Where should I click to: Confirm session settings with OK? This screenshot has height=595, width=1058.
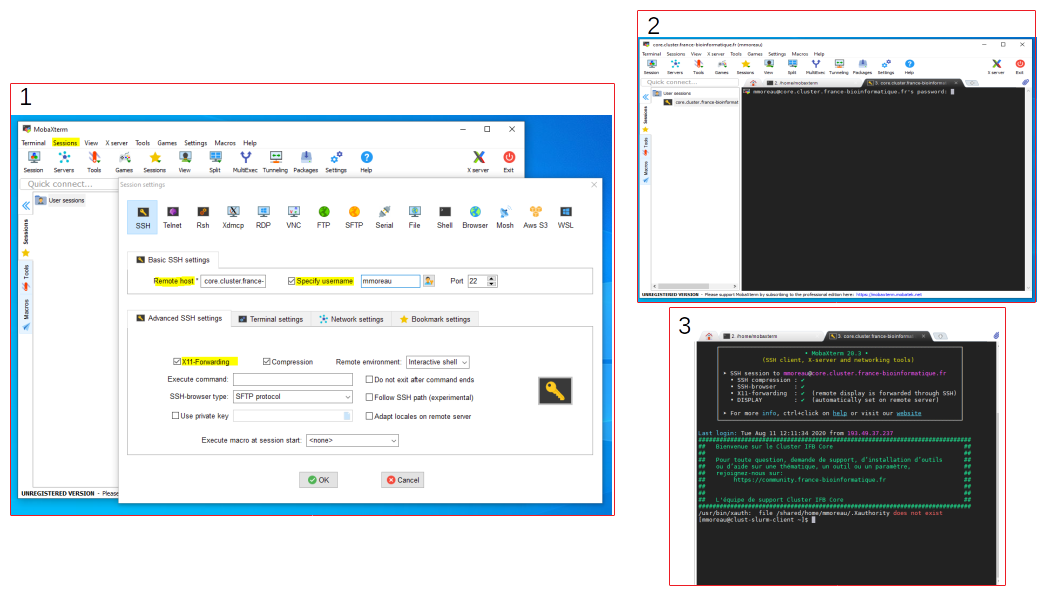318,480
